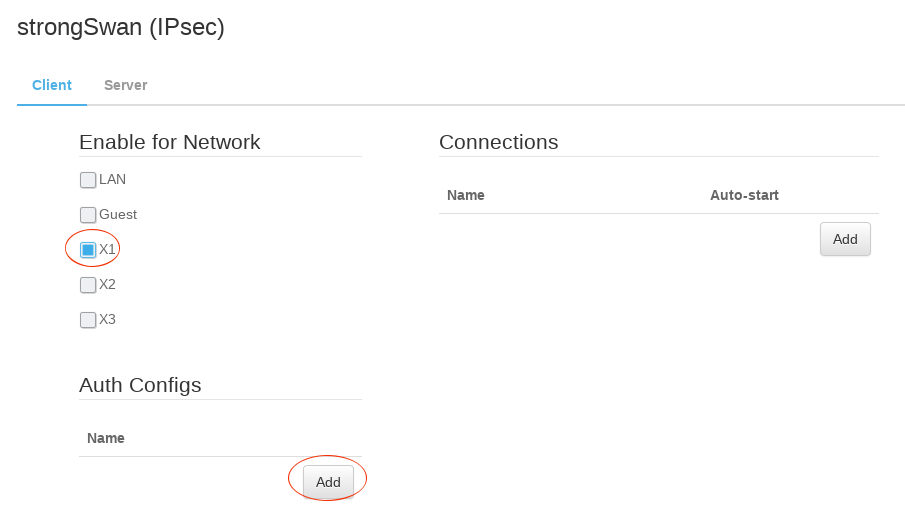Click the X3 label text
The image size is (905, 518).
click(108, 319)
